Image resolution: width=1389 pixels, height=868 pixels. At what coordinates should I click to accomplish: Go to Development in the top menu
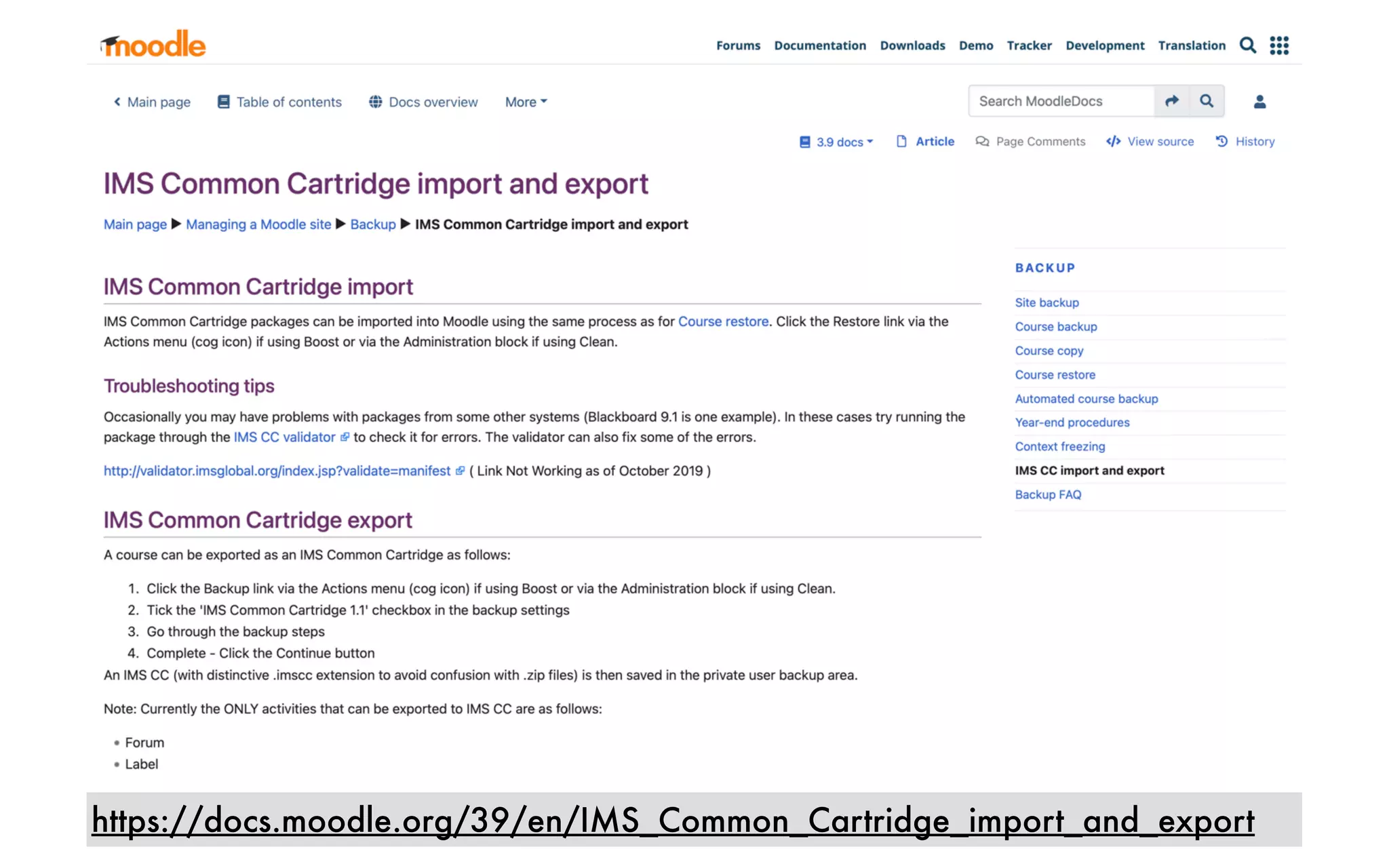pyautogui.click(x=1105, y=45)
